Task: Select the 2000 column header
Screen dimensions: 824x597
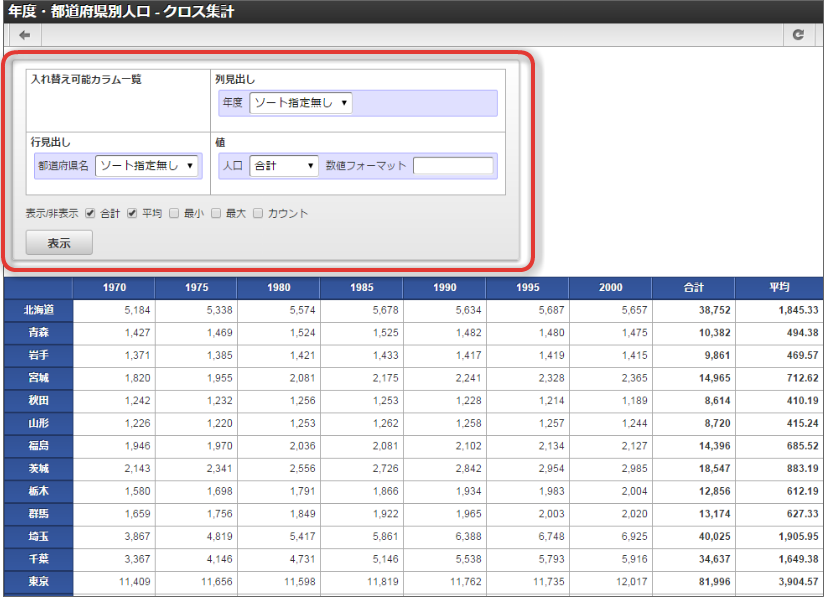Action: click(610, 287)
